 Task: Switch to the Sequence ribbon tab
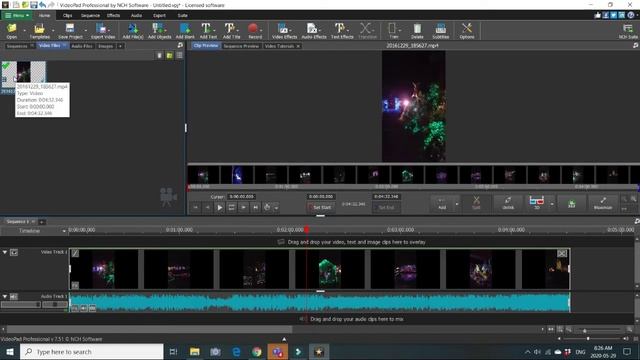point(90,16)
